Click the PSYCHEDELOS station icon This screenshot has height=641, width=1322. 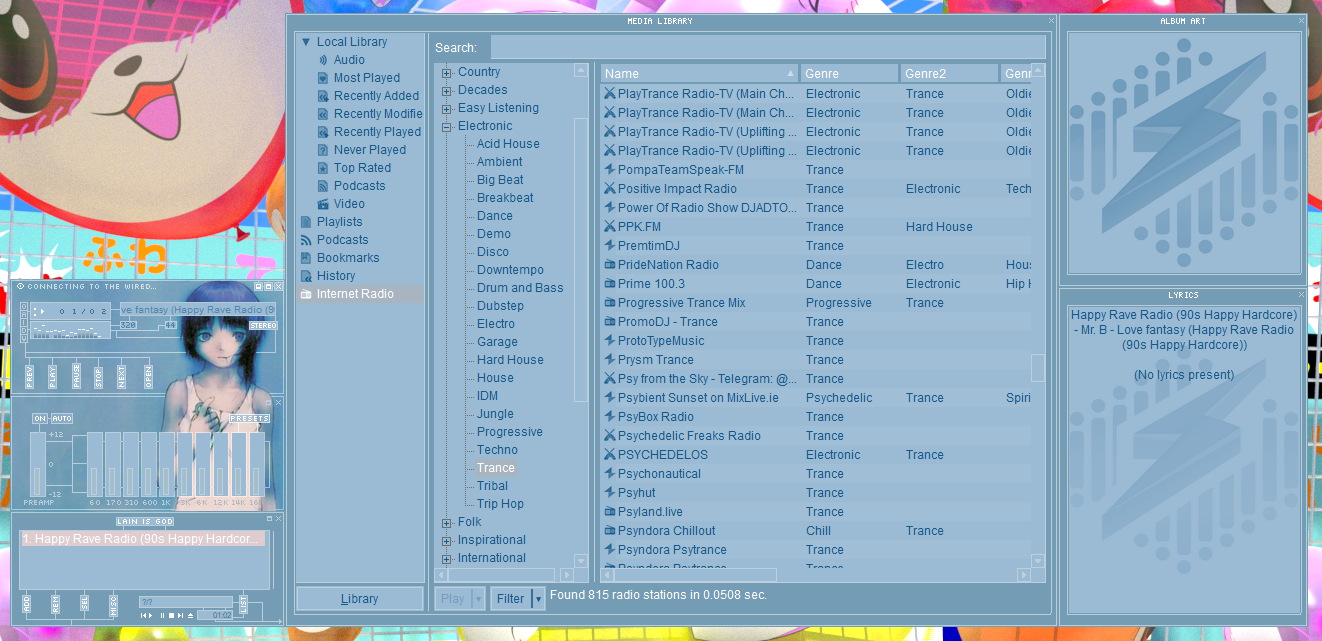(x=609, y=455)
